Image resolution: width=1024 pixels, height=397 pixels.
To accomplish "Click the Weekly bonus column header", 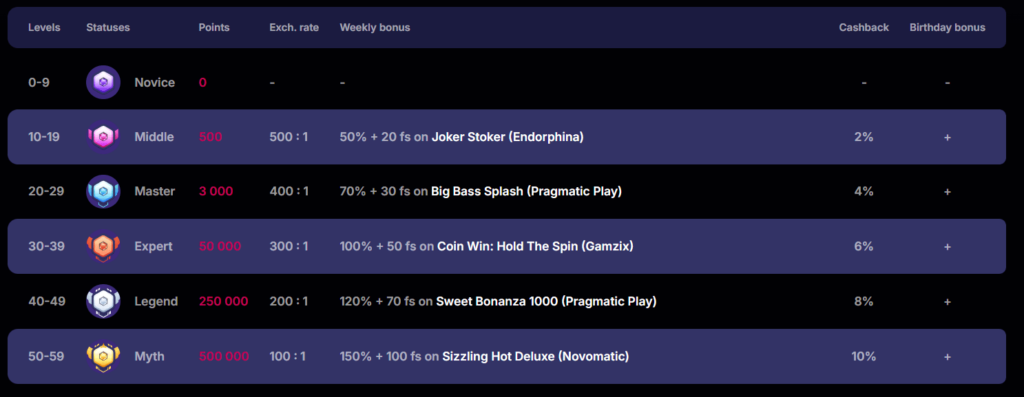I will pos(375,27).
